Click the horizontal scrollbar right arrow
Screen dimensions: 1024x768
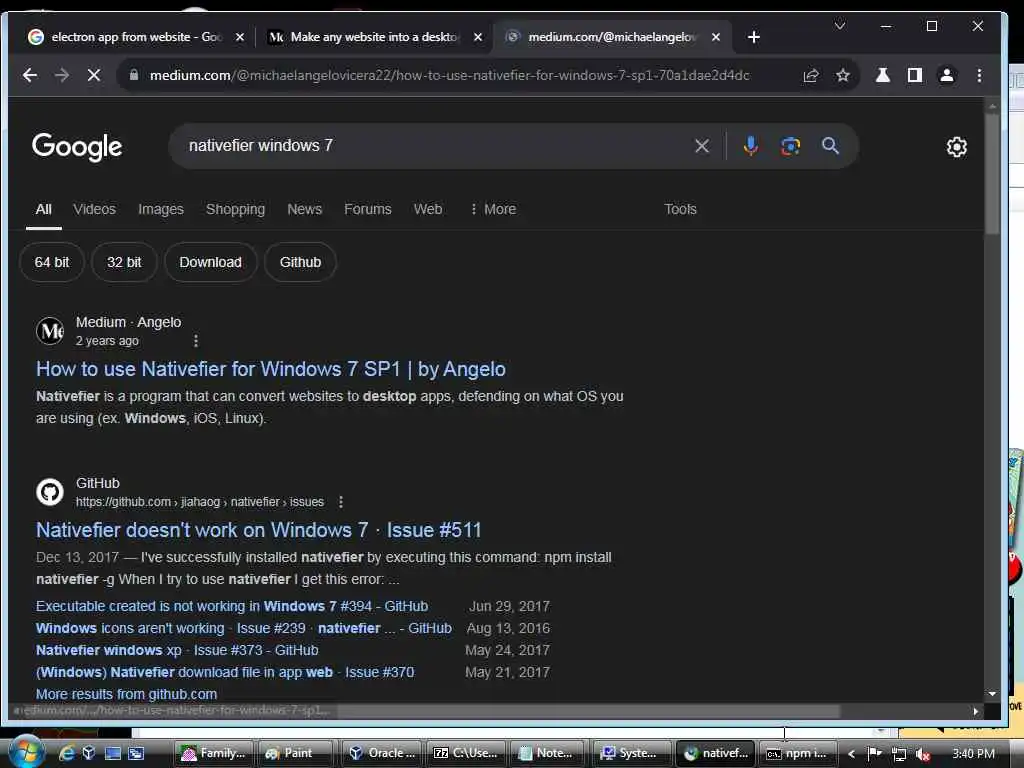(x=976, y=711)
